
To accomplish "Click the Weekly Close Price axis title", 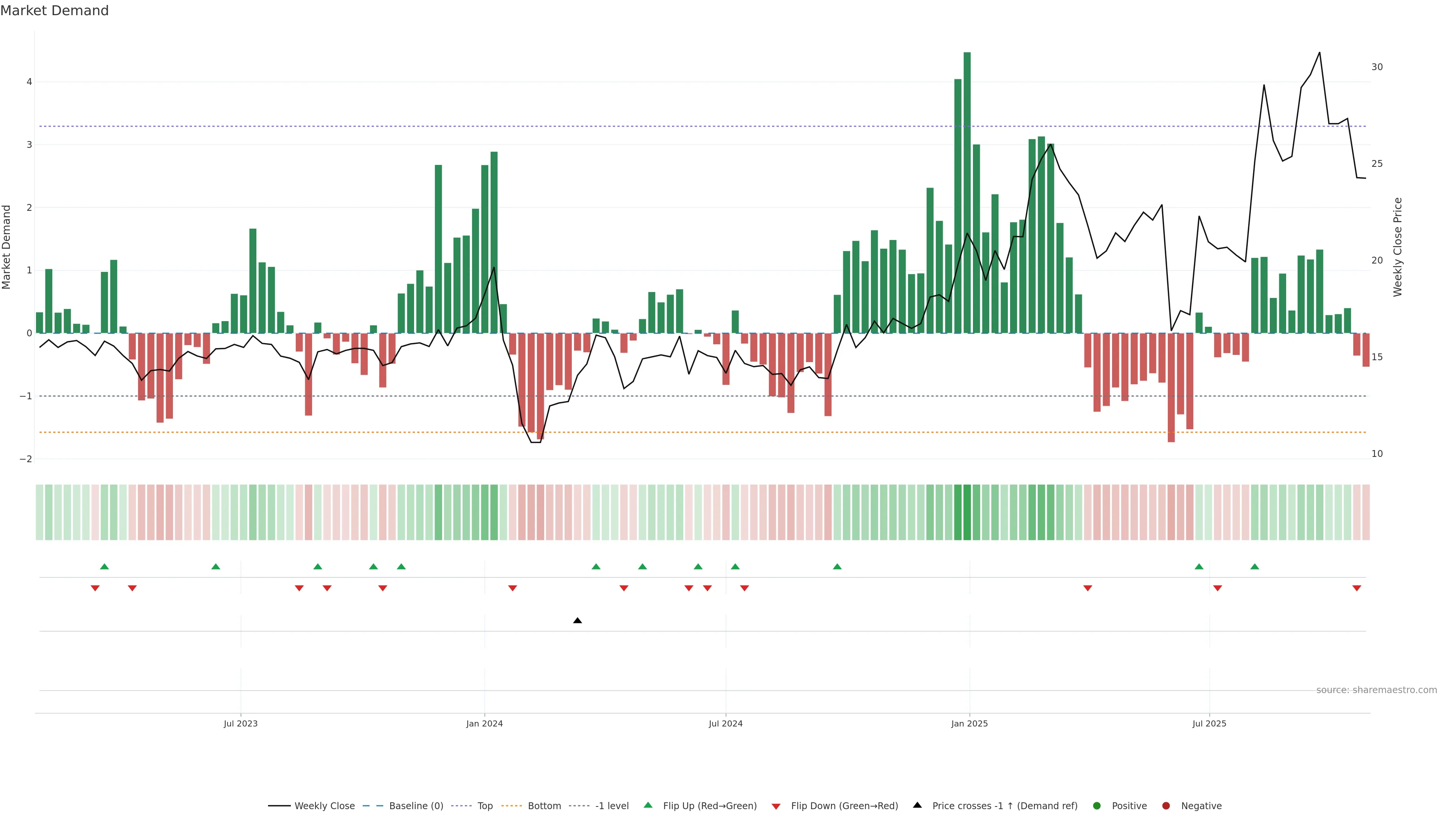I will click(1398, 247).
